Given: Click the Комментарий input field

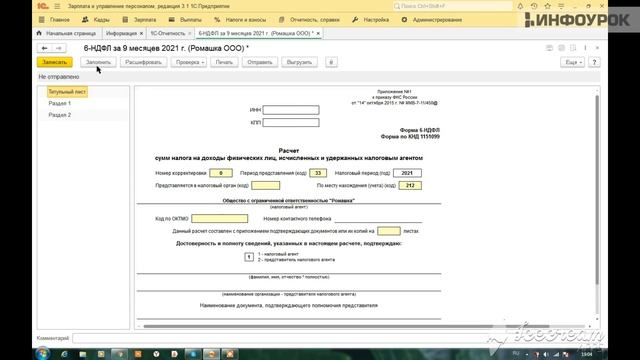Looking at the screenshot, I should 282,338.
